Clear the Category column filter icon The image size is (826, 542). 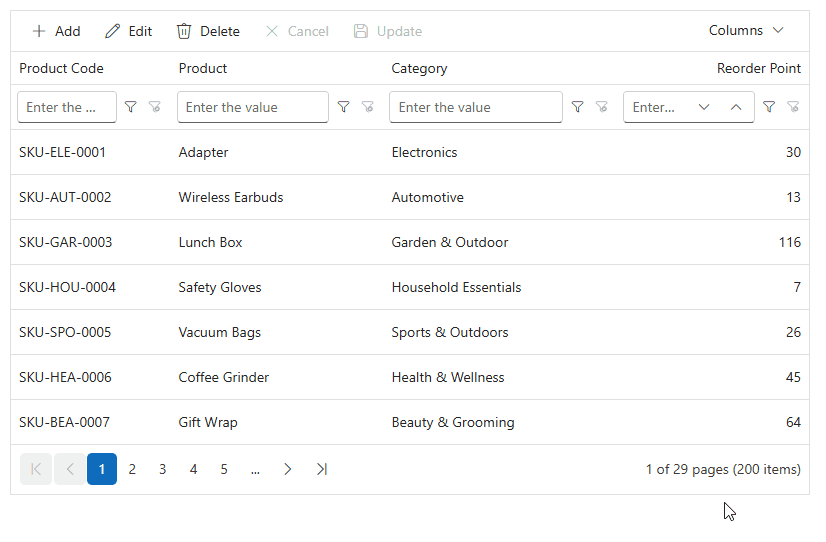[601, 107]
